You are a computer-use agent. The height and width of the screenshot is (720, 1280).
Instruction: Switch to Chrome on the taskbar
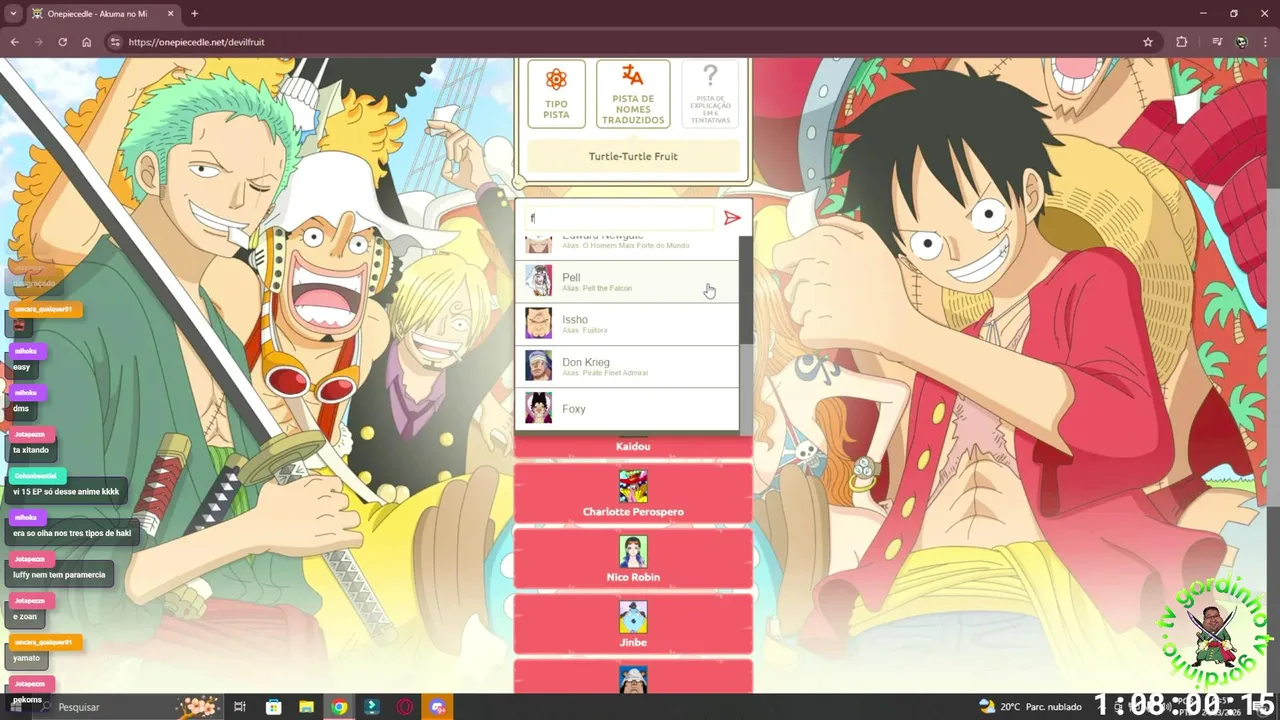(339, 707)
